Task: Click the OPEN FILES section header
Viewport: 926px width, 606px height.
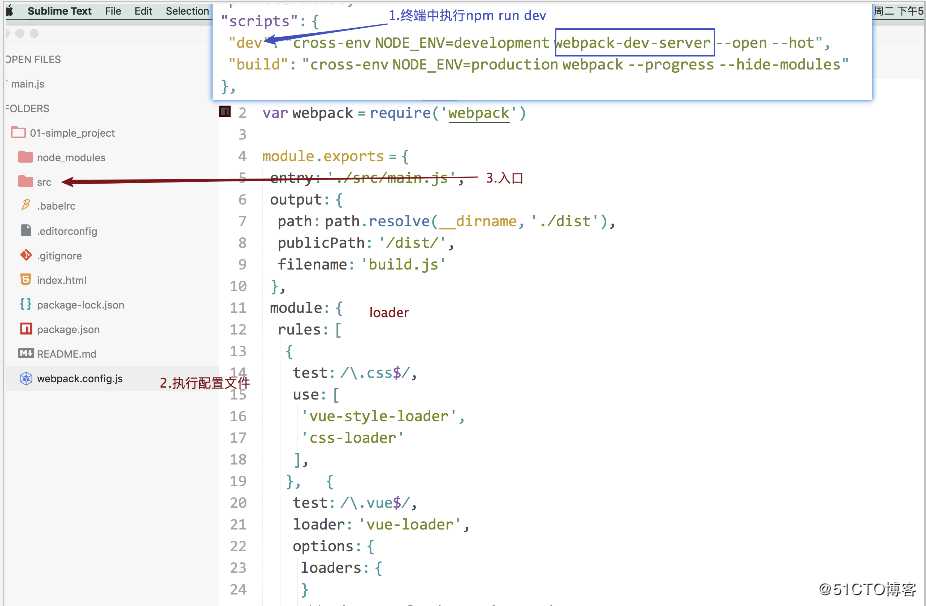Action: tap(32, 60)
